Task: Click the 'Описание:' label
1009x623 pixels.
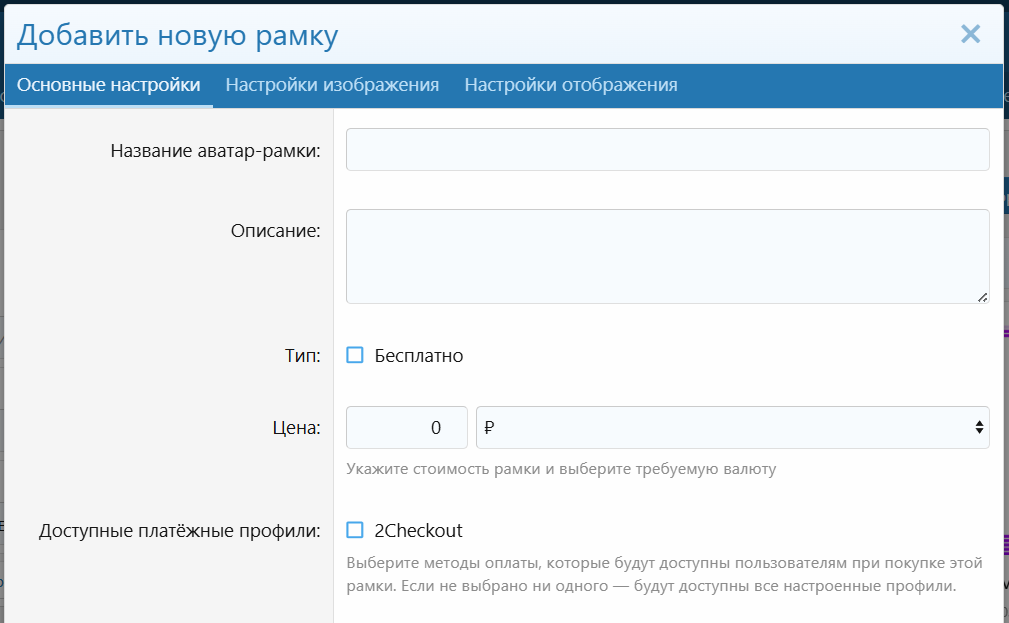Action: coord(275,230)
